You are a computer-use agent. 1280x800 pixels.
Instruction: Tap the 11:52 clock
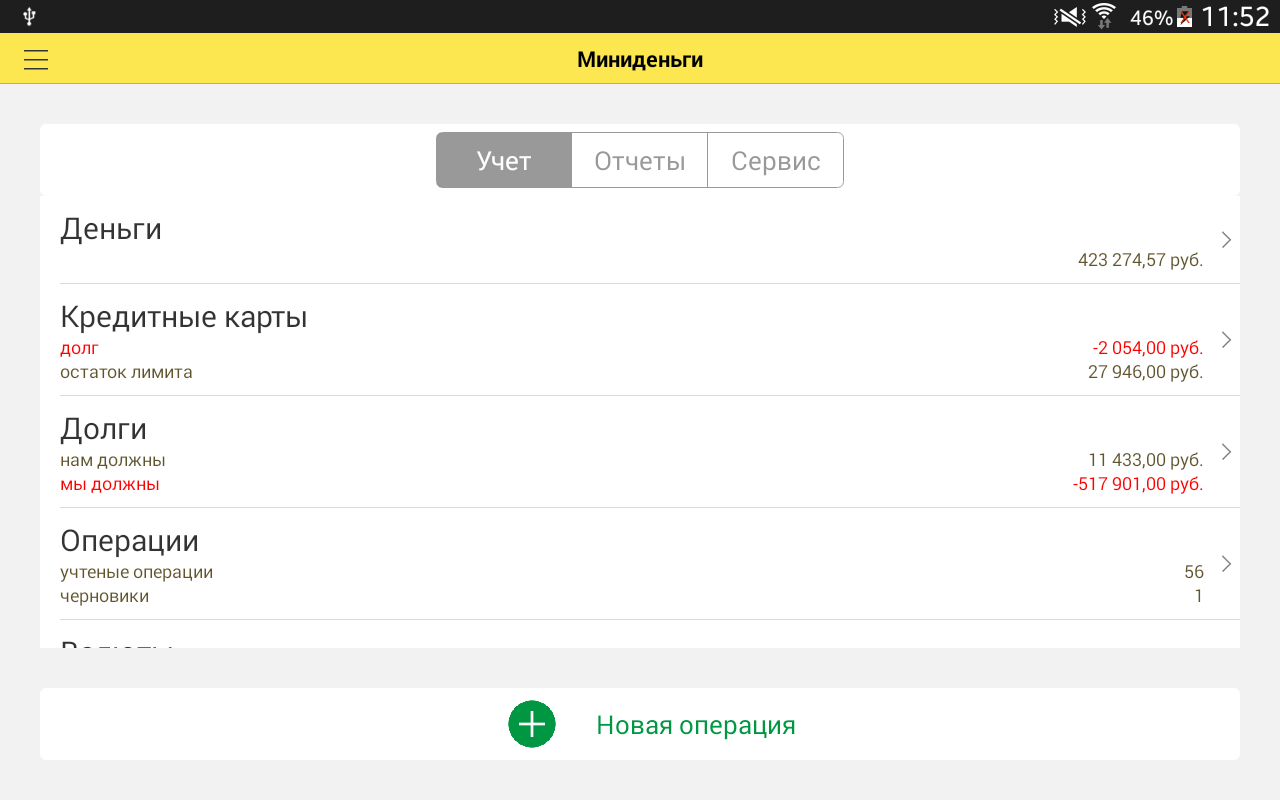(1235, 17)
